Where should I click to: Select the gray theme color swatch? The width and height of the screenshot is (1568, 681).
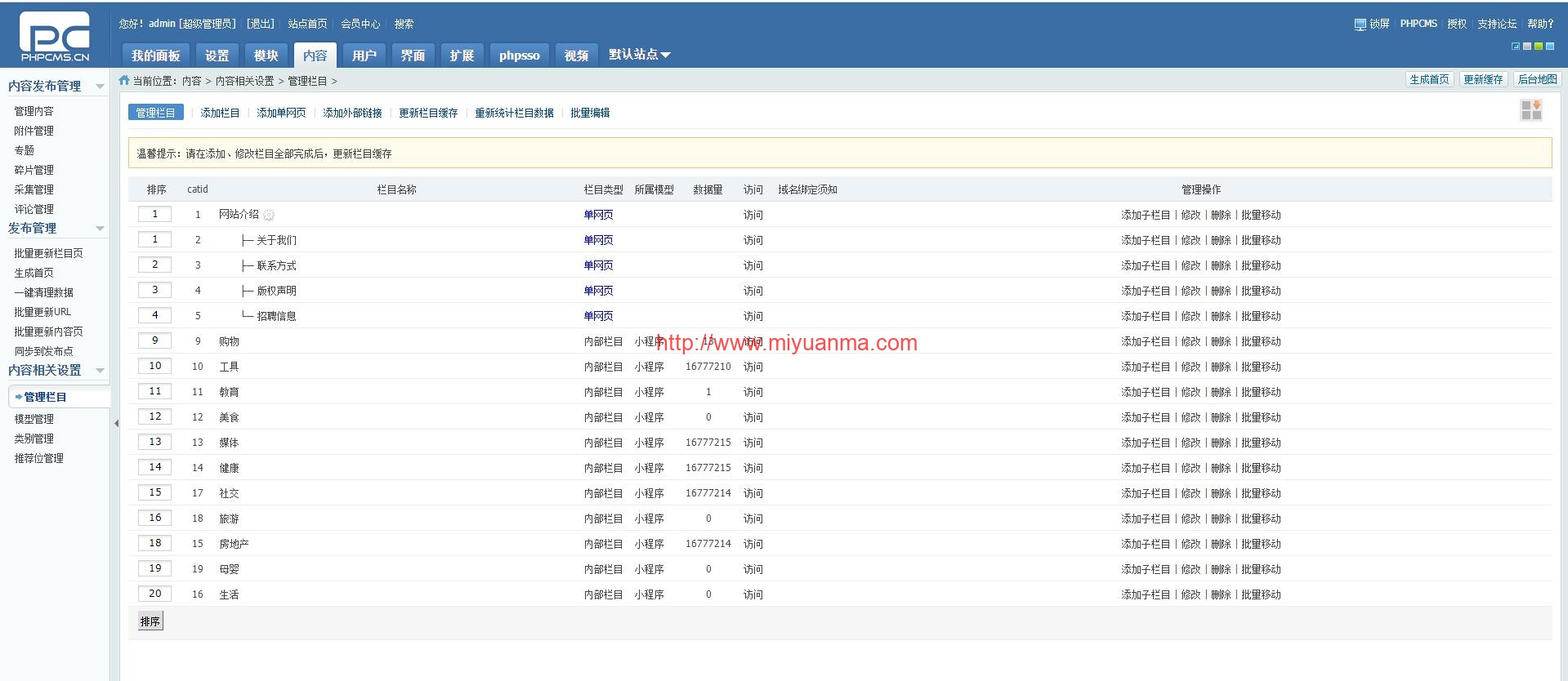tap(1527, 47)
